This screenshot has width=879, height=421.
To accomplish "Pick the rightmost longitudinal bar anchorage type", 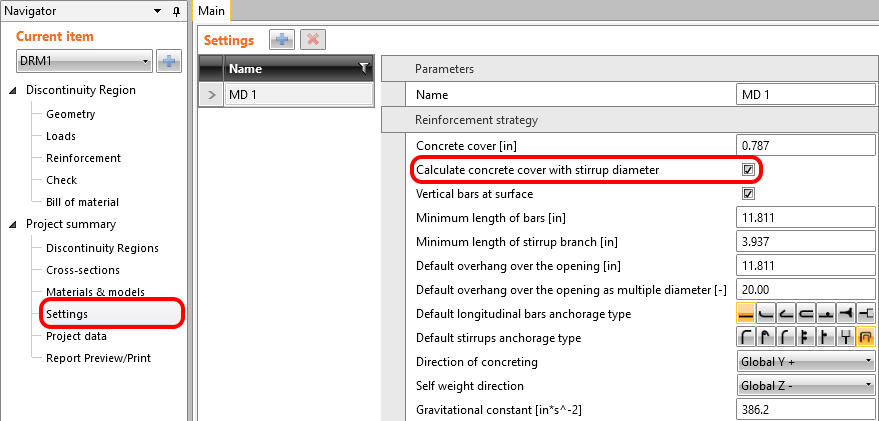I will [x=866, y=314].
